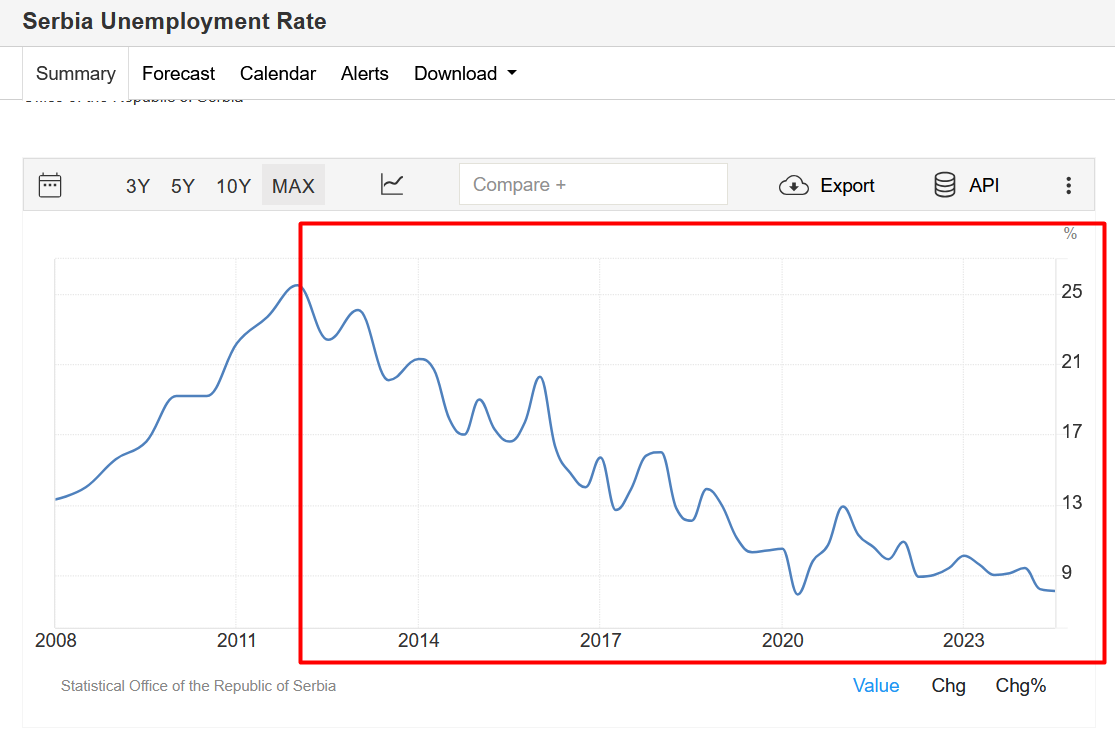Switch chart range to 5Y

tap(183, 186)
